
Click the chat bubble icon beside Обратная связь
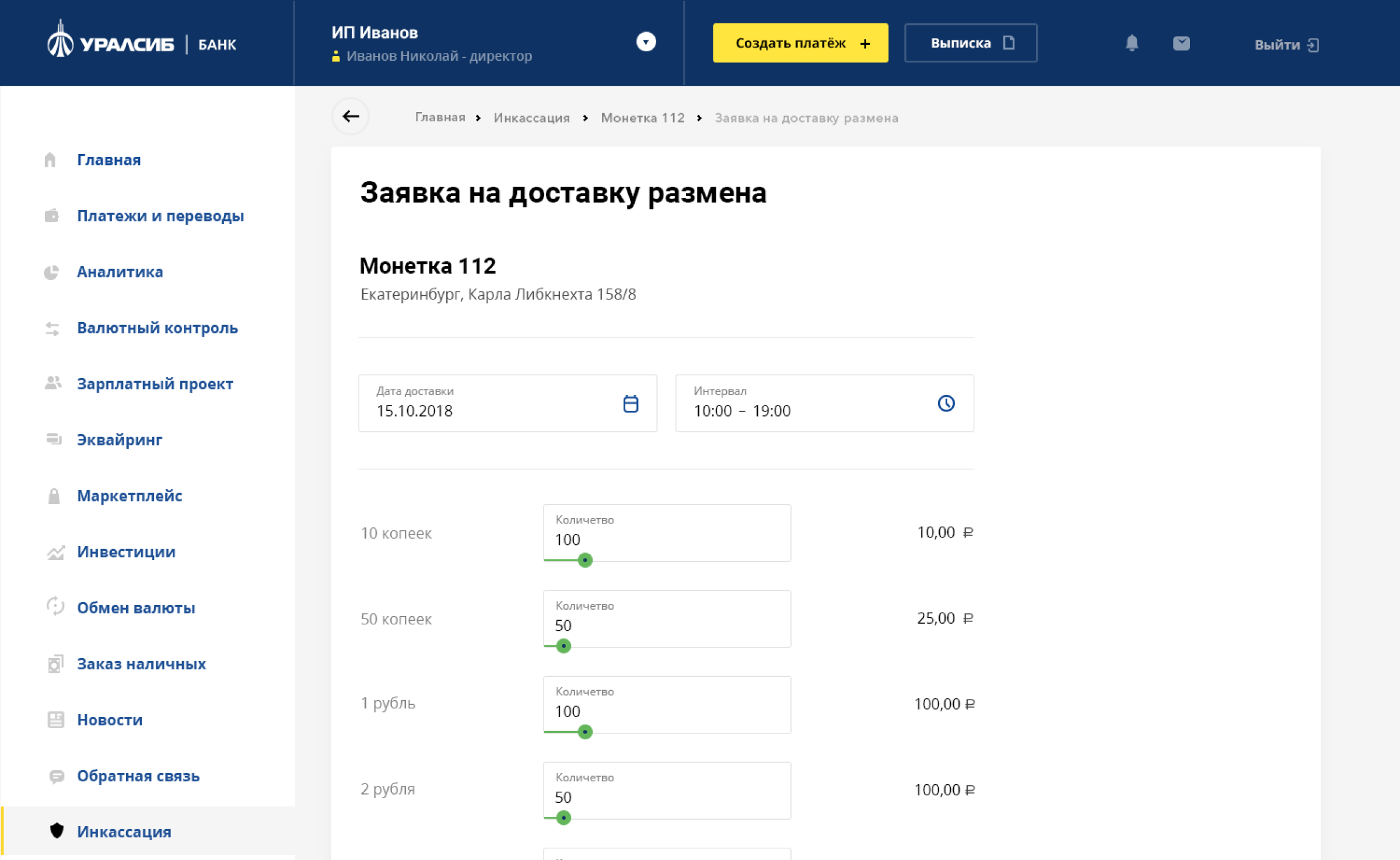[x=57, y=777]
